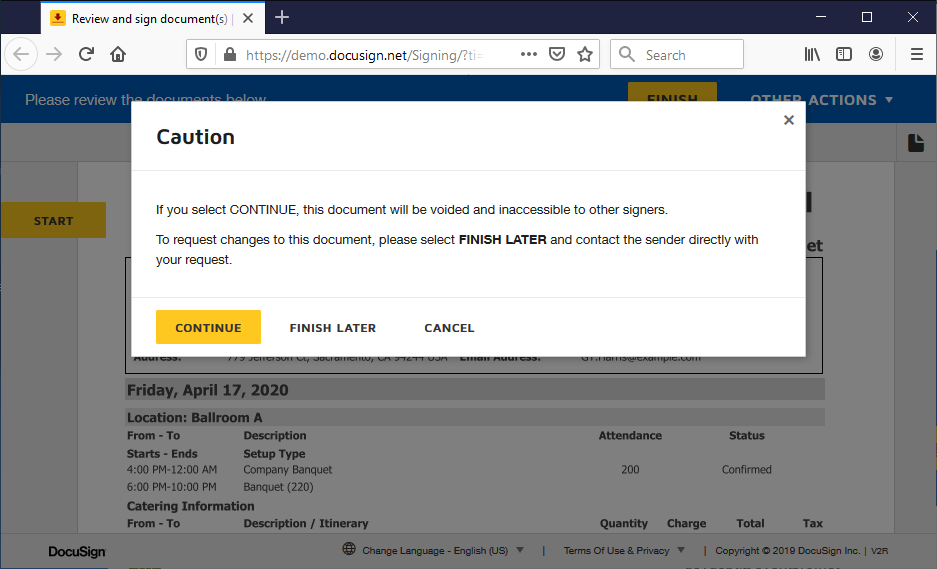The height and width of the screenshot is (569, 937).
Task: Bookmark this page with the star
Action: point(585,54)
